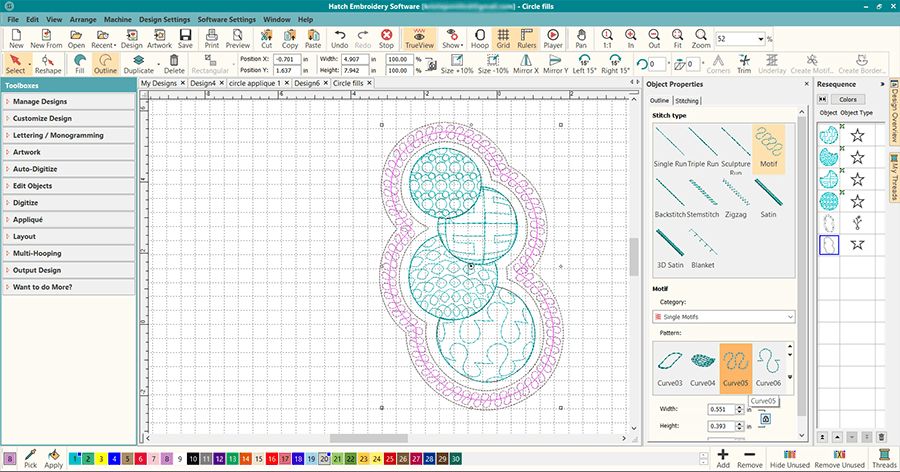Screen dimensions: 900x472
Task: Switch to the Stitching tab
Action: tap(687, 101)
